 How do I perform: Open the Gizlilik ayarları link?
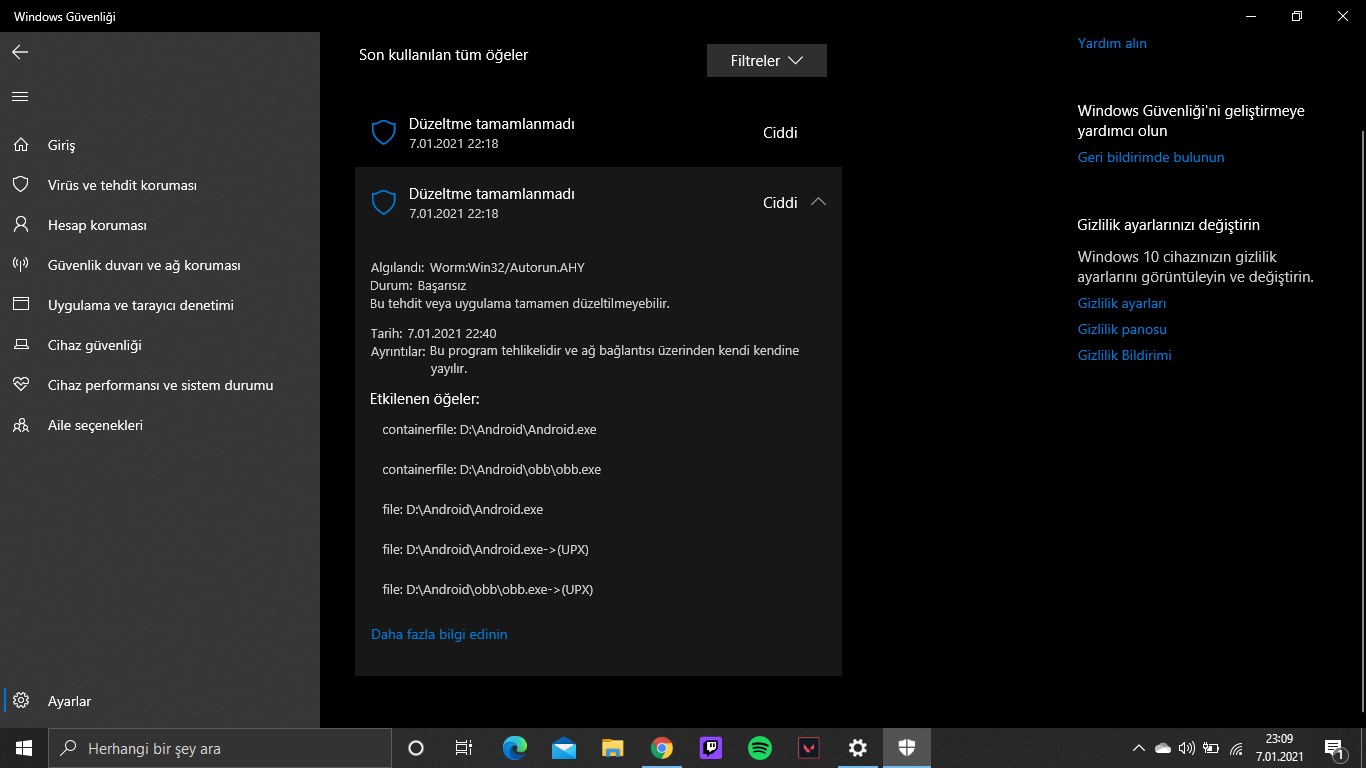(1122, 303)
